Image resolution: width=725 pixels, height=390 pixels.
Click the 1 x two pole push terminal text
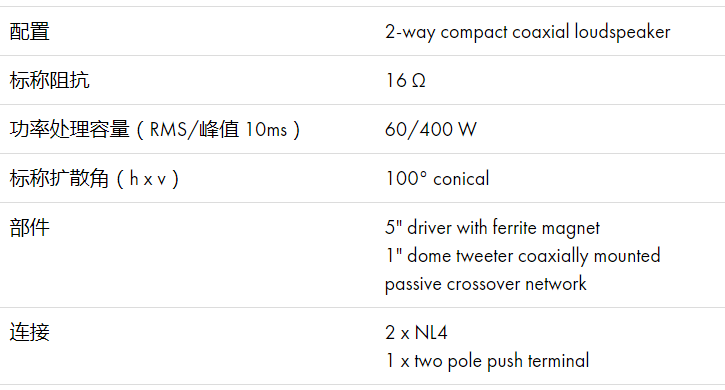487,361
